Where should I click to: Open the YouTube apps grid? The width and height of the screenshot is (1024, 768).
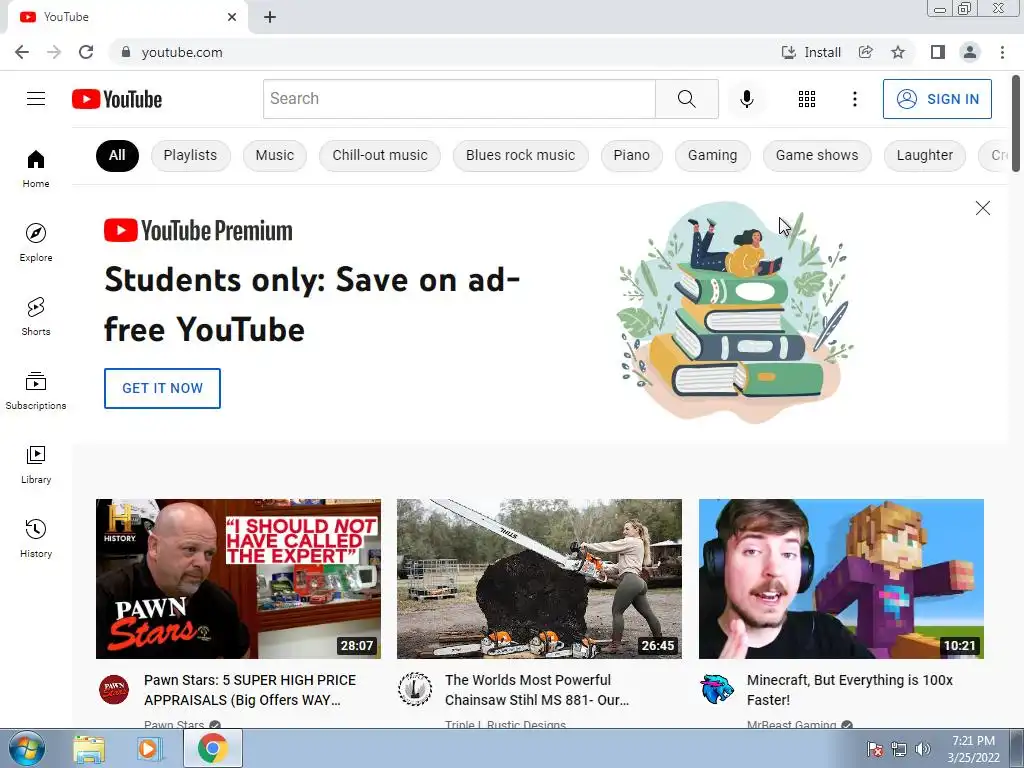tap(807, 99)
